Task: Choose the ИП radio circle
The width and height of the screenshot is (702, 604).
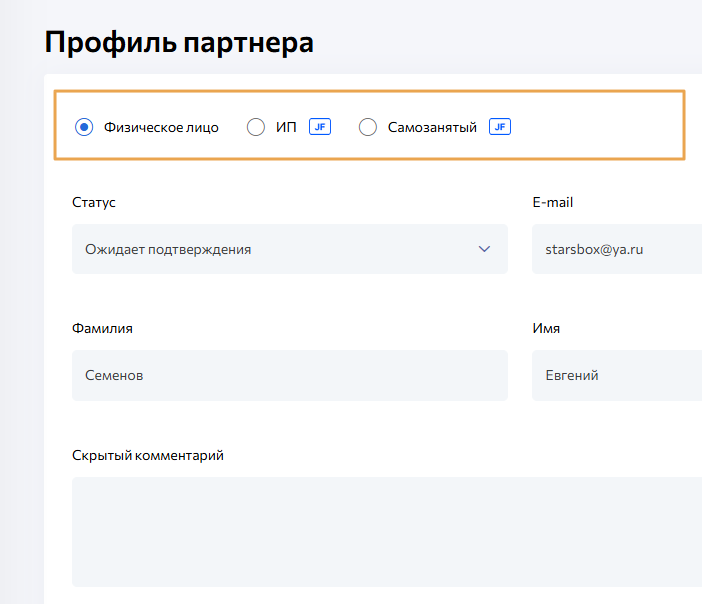Action: pyautogui.click(x=256, y=127)
